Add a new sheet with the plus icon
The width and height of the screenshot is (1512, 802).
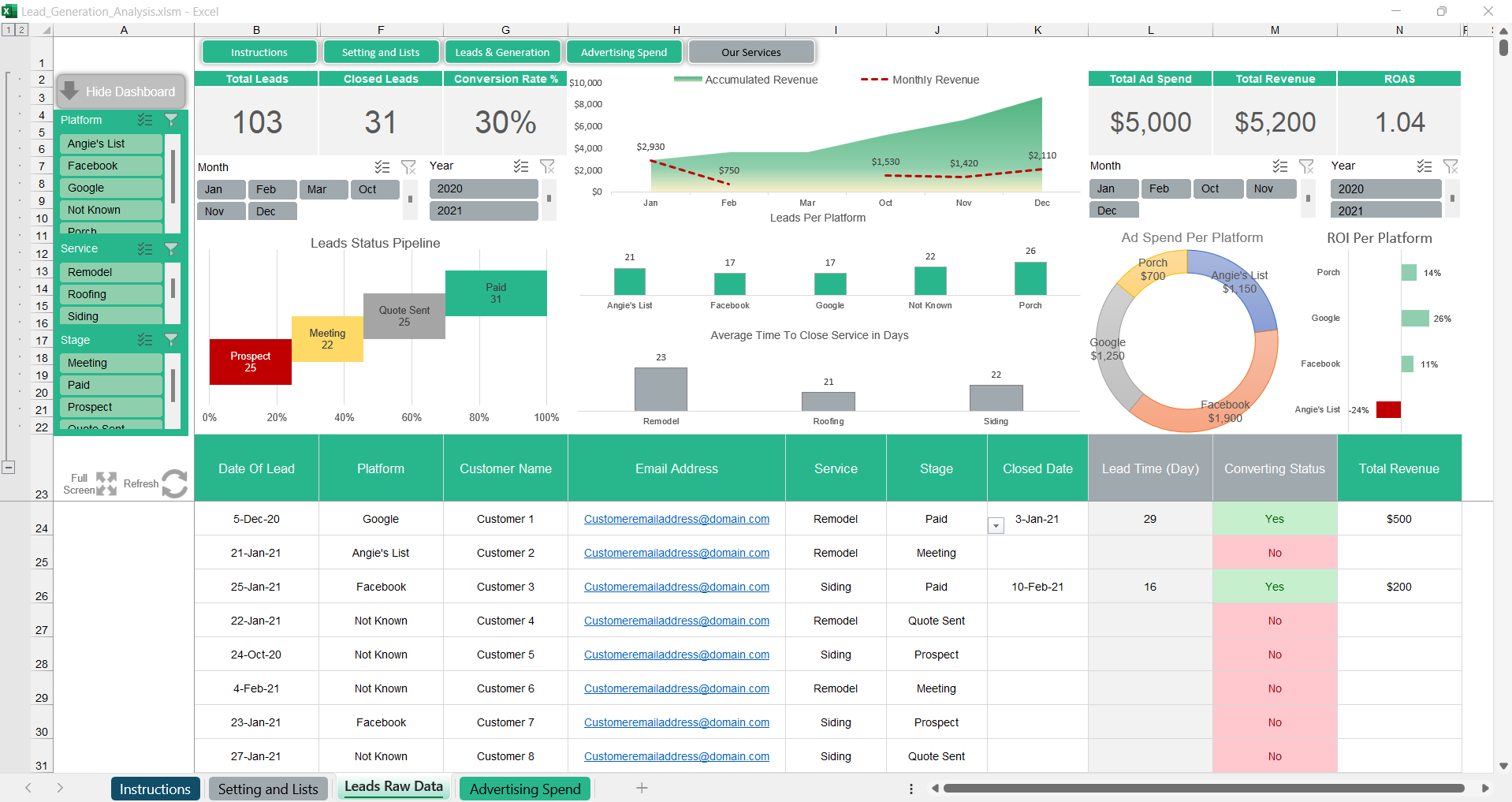pos(642,788)
